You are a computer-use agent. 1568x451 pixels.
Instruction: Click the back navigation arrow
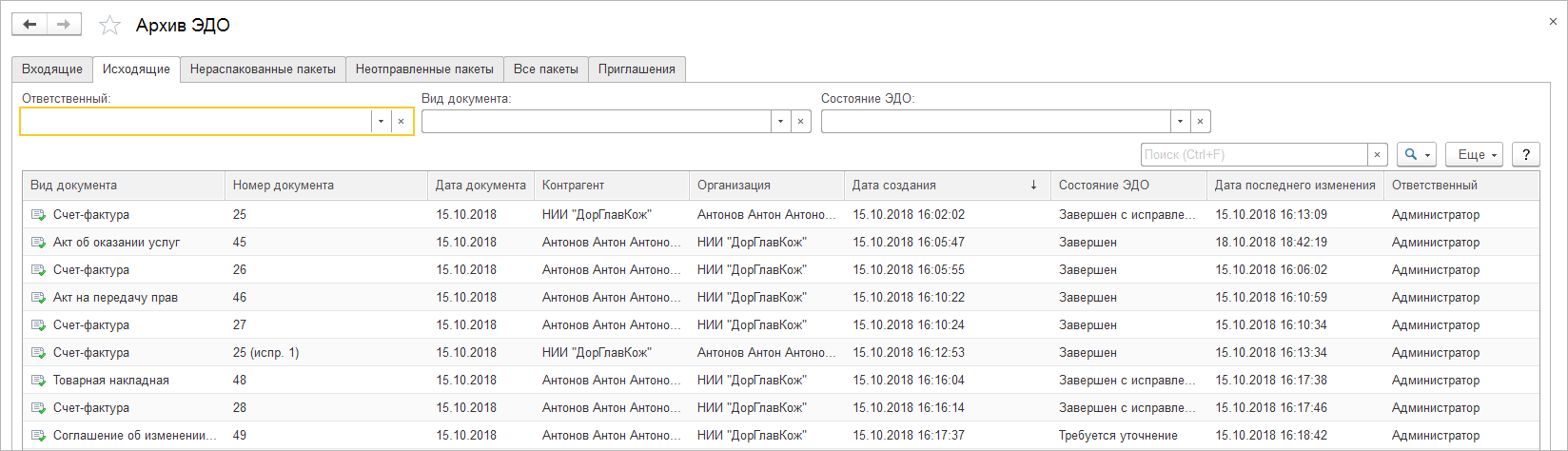(29, 25)
